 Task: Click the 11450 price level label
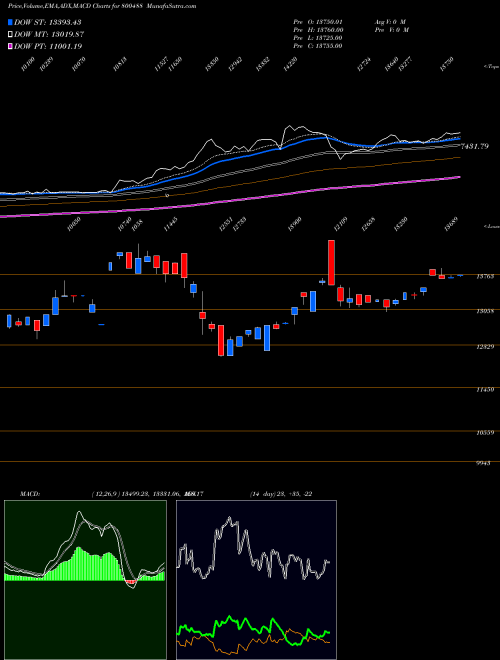coord(484,390)
